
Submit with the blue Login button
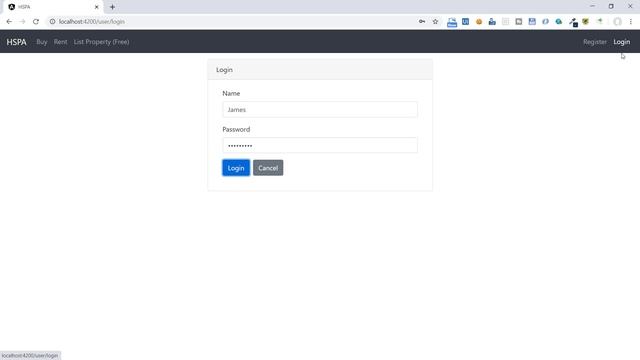[x=236, y=168]
